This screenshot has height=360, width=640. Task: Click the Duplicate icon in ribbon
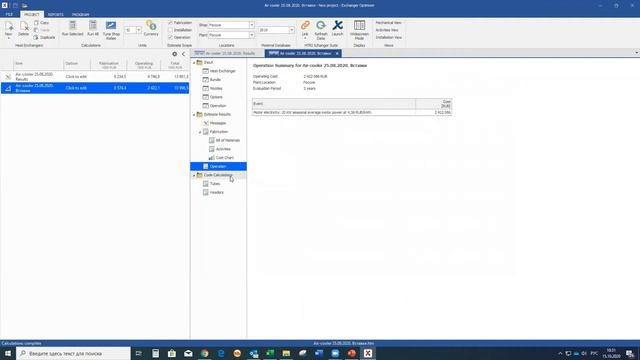[36, 37]
